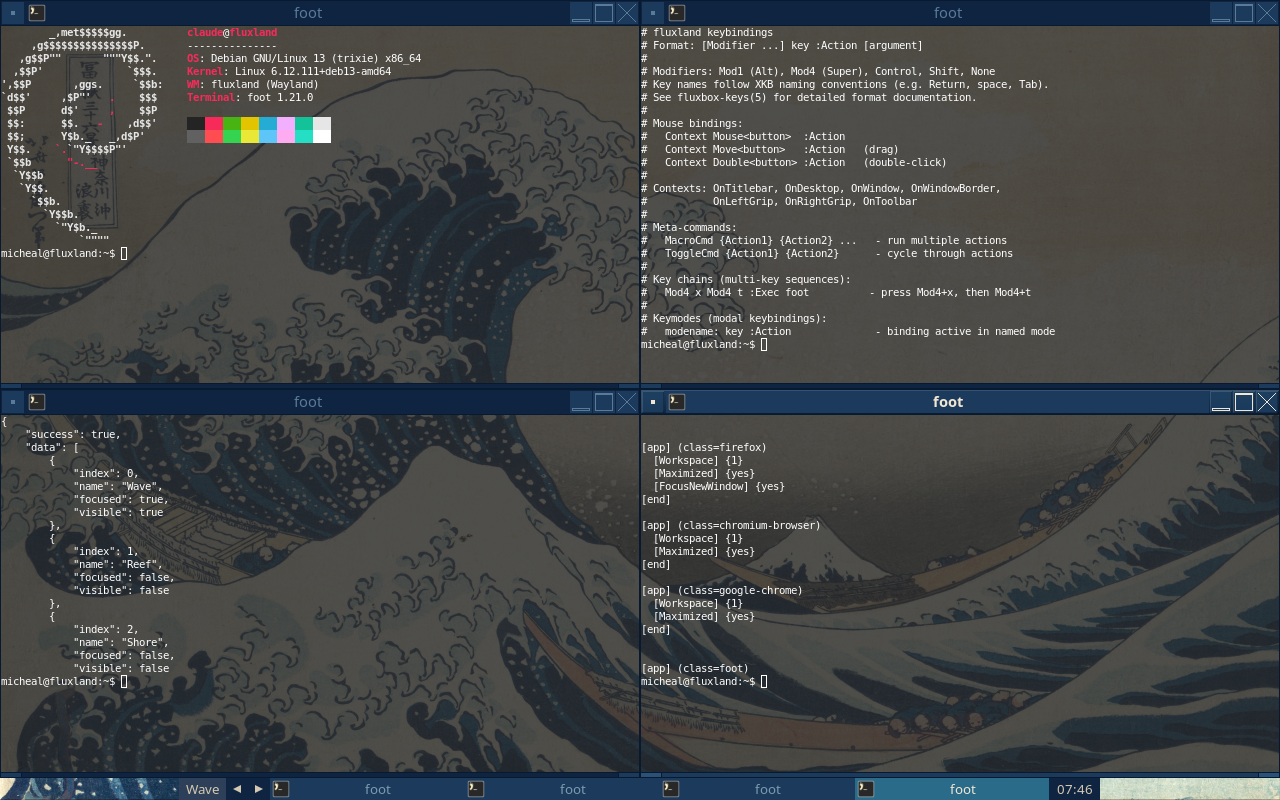Screen dimensions: 1280x800
Task: Click the terminal icon in keybindings window titlebar
Action: pos(677,13)
